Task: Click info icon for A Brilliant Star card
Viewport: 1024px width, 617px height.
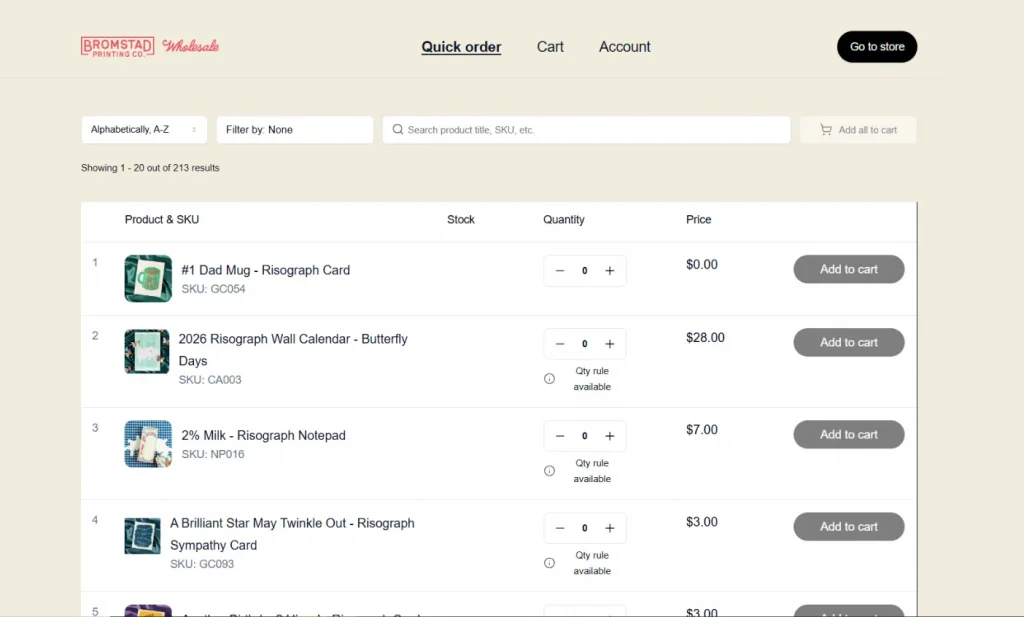Action: [549, 563]
